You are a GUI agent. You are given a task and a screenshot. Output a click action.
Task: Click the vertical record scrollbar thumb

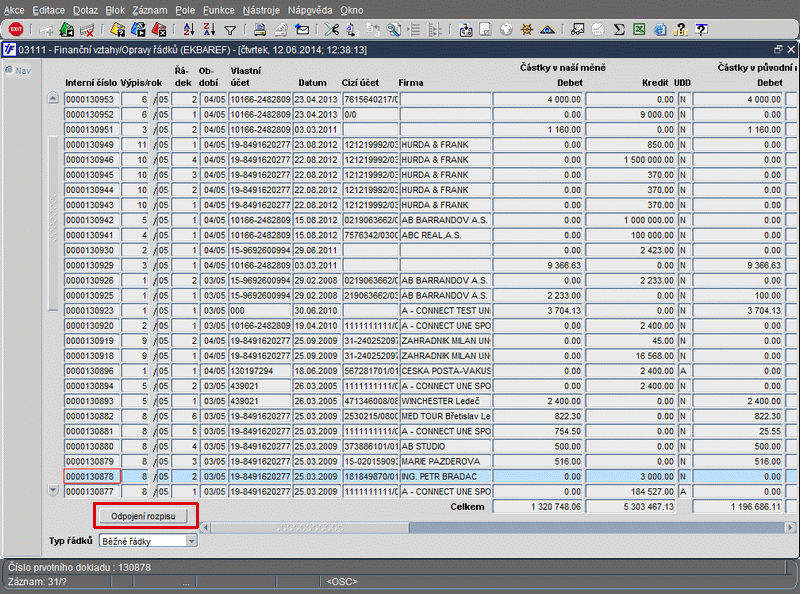[53, 223]
